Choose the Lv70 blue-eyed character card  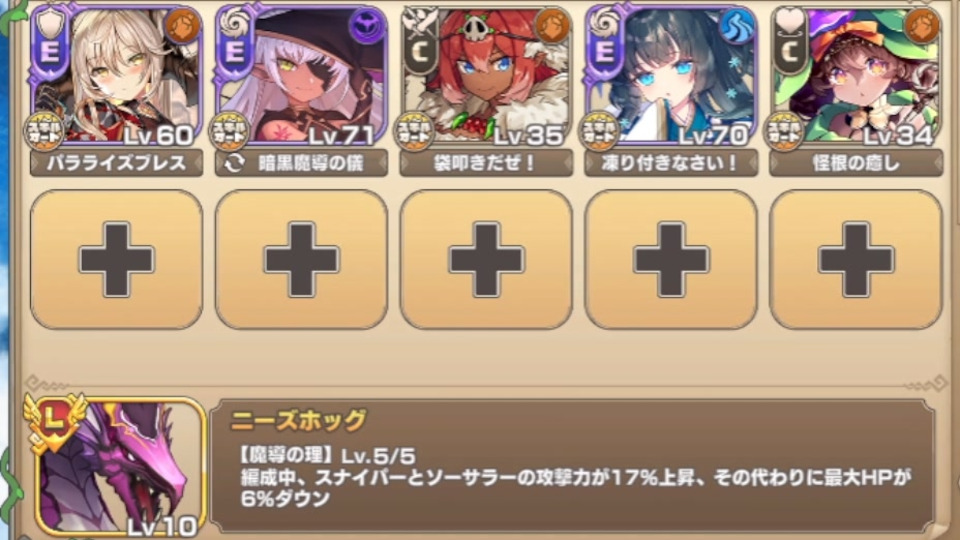[671, 75]
